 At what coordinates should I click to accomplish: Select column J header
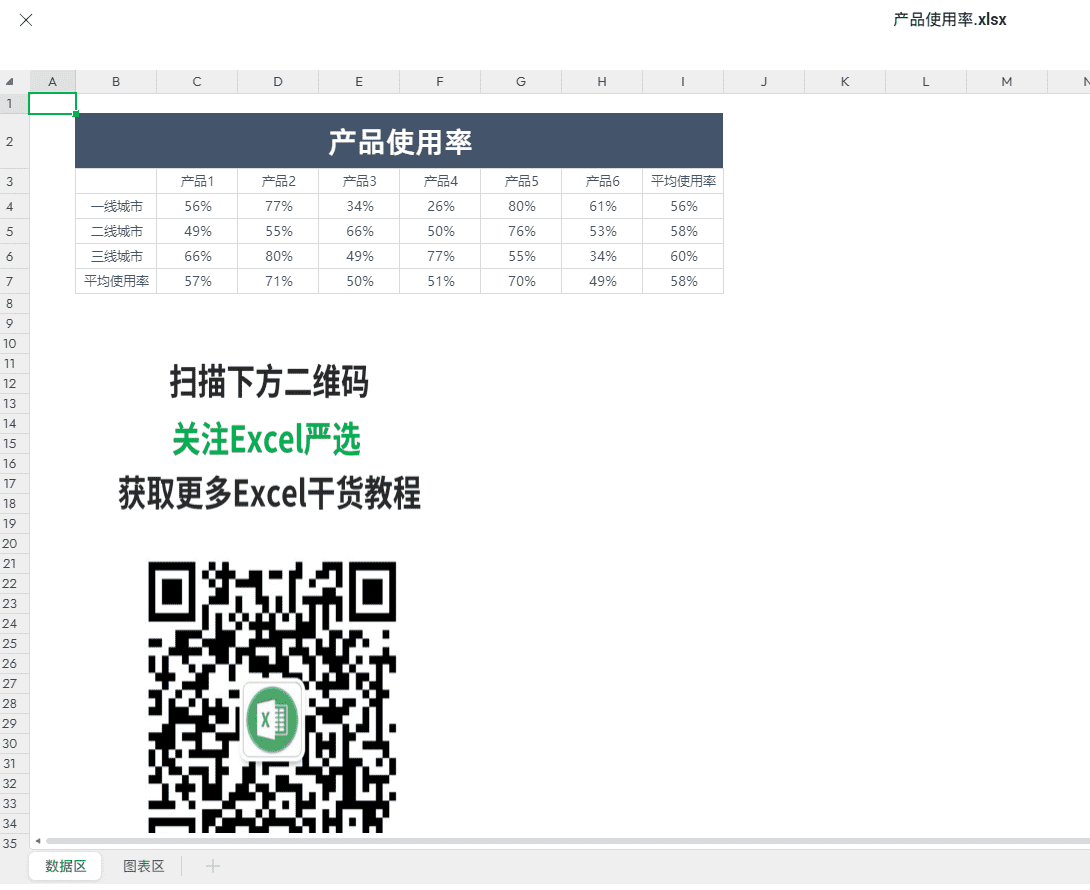[x=764, y=81]
